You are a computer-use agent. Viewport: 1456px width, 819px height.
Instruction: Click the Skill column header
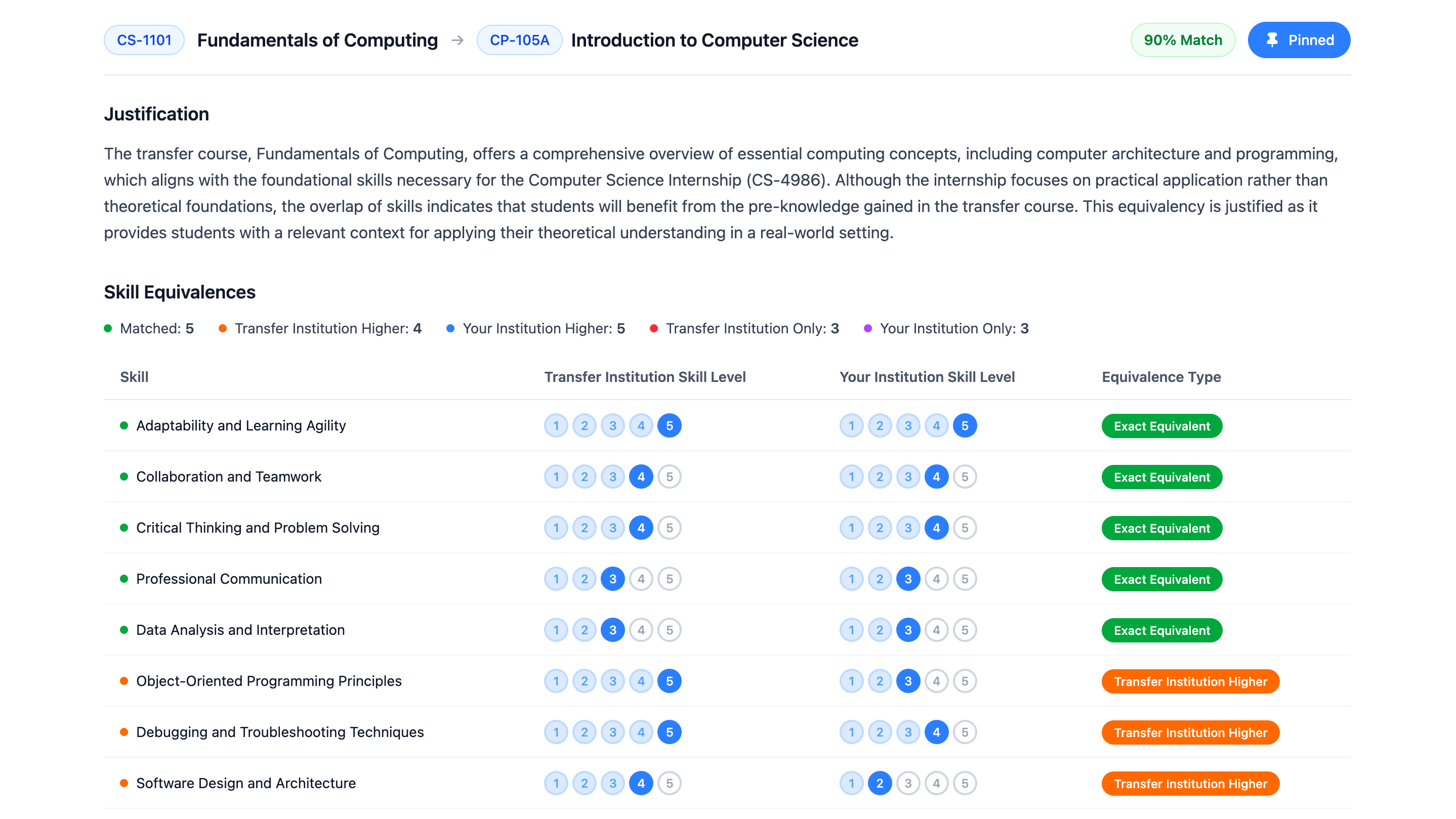coord(134,377)
